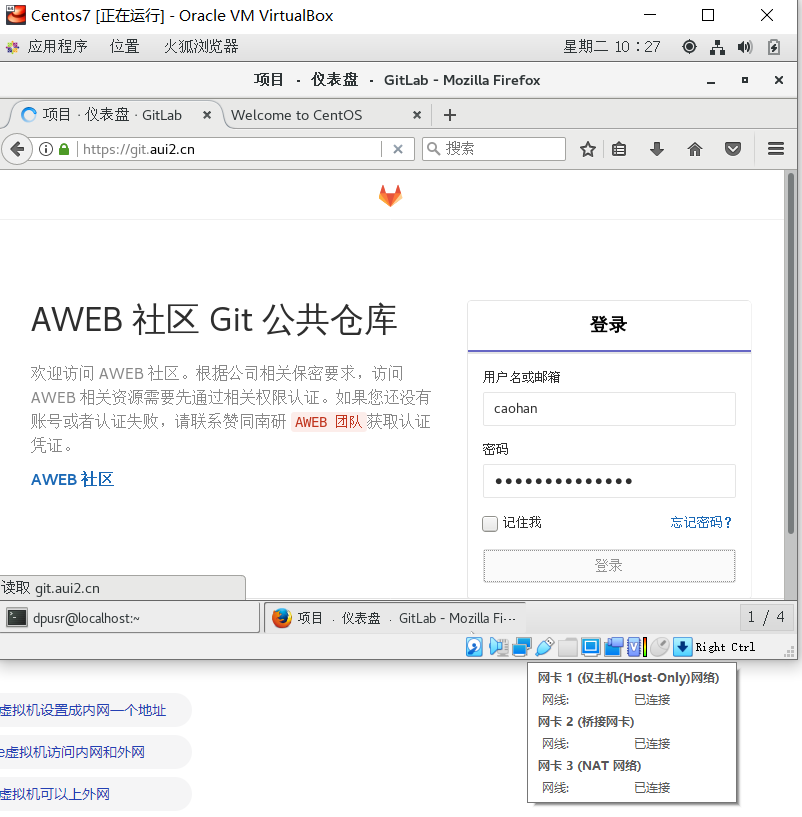
Task: Toggle the 记住我 remember me checkbox
Action: (489, 523)
